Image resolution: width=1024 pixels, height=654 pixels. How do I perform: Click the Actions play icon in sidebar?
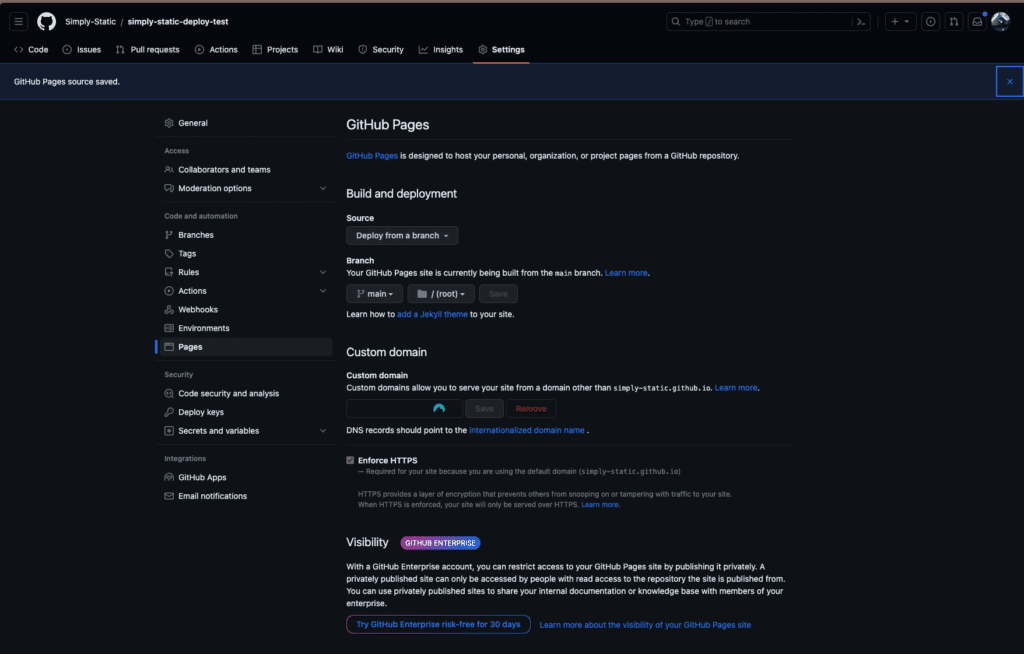169,291
